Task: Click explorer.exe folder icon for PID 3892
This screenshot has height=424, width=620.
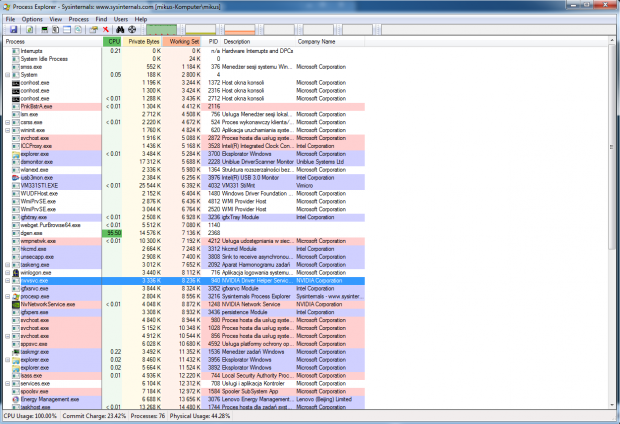Action: pyautogui.click(x=16, y=367)
